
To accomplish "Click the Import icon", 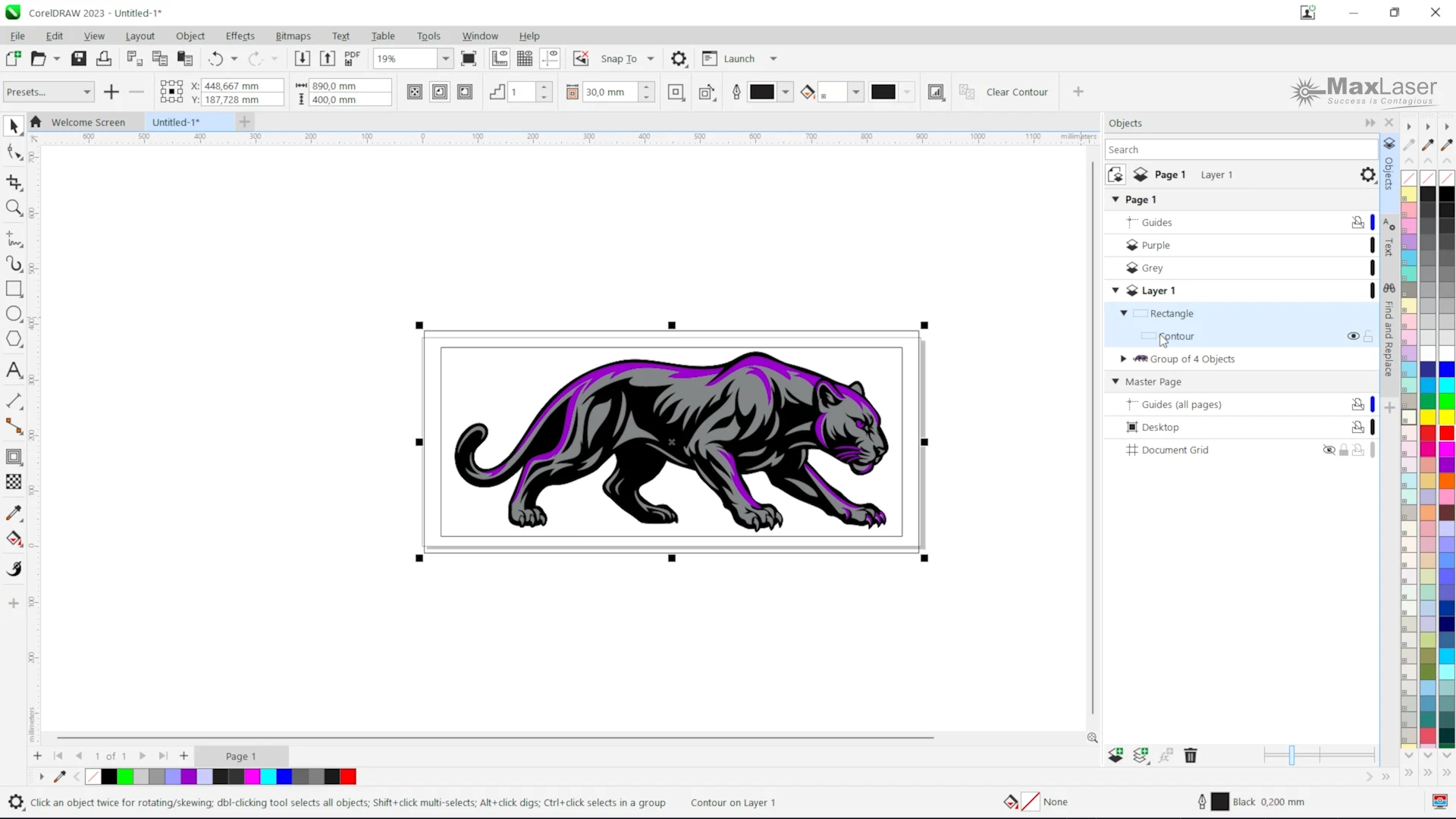I will tap(302, 58).
